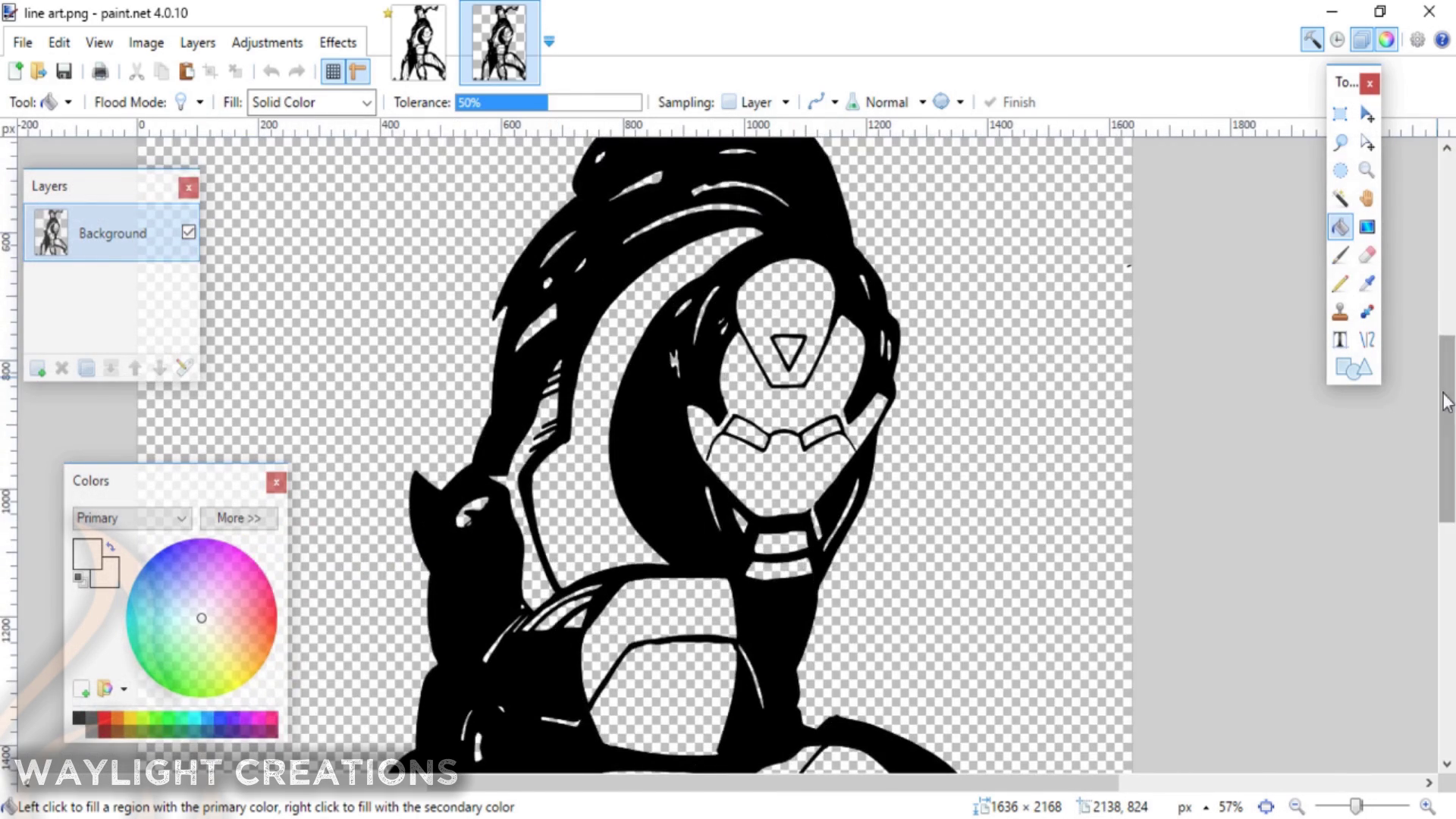Select the Lasso Select tool
This screenshot has height=819, width=1456.
coord(1340,142)
